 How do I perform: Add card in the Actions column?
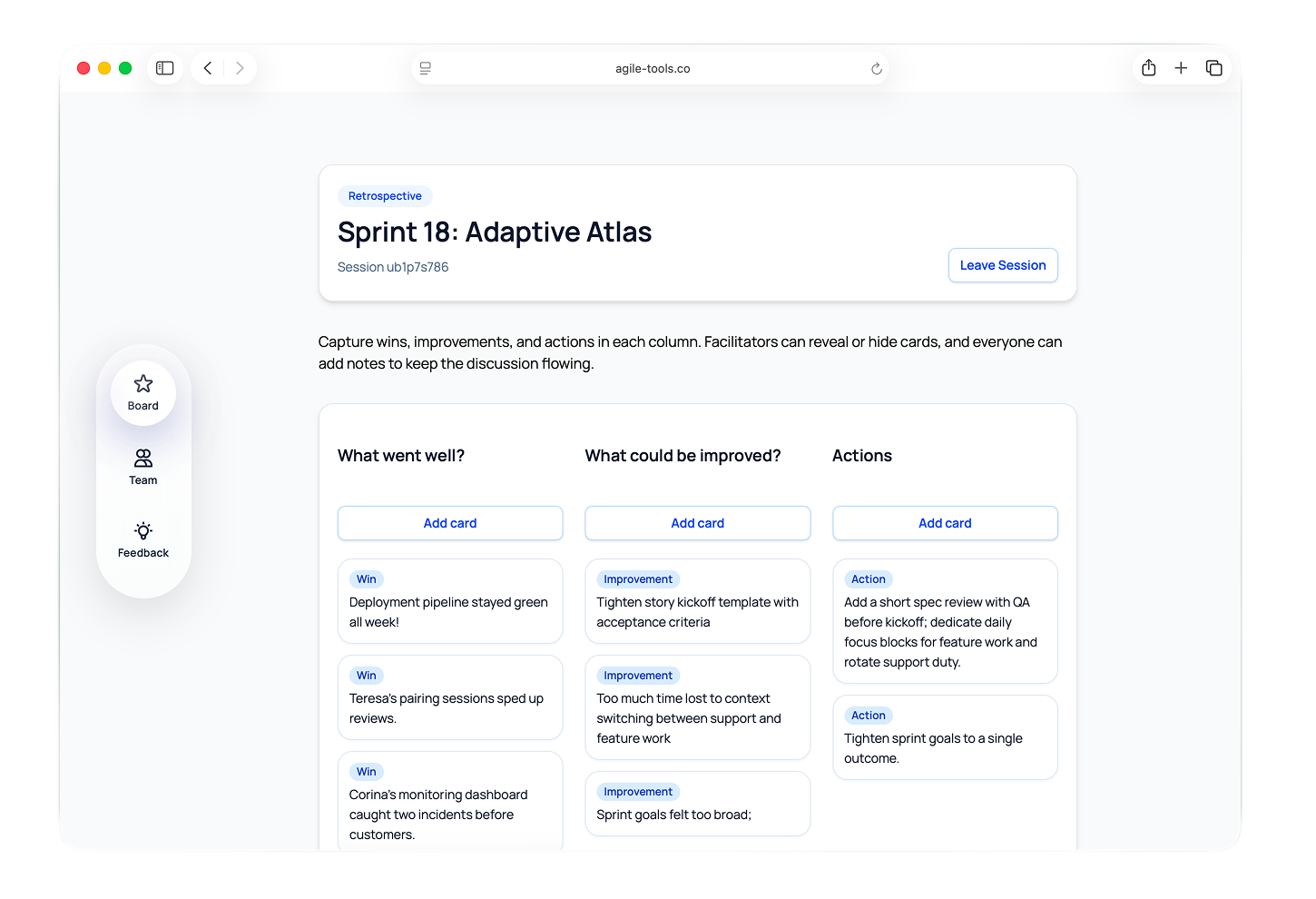pos(945,523)
